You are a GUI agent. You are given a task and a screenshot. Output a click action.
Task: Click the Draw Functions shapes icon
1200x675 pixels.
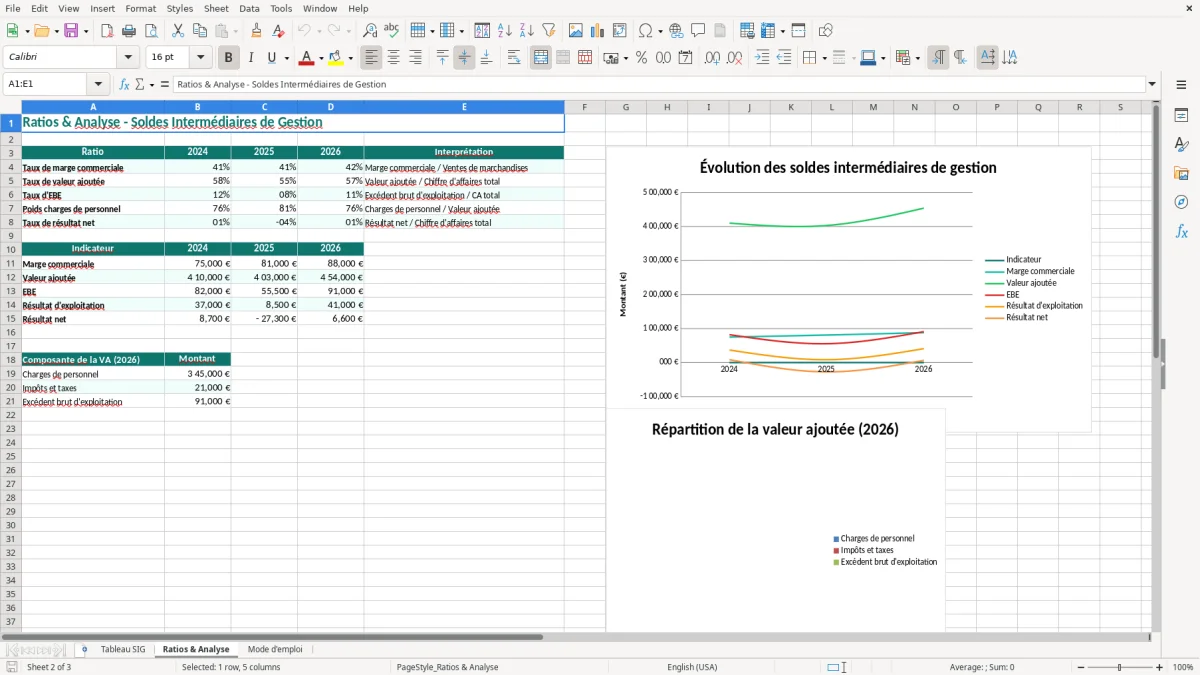826,31
